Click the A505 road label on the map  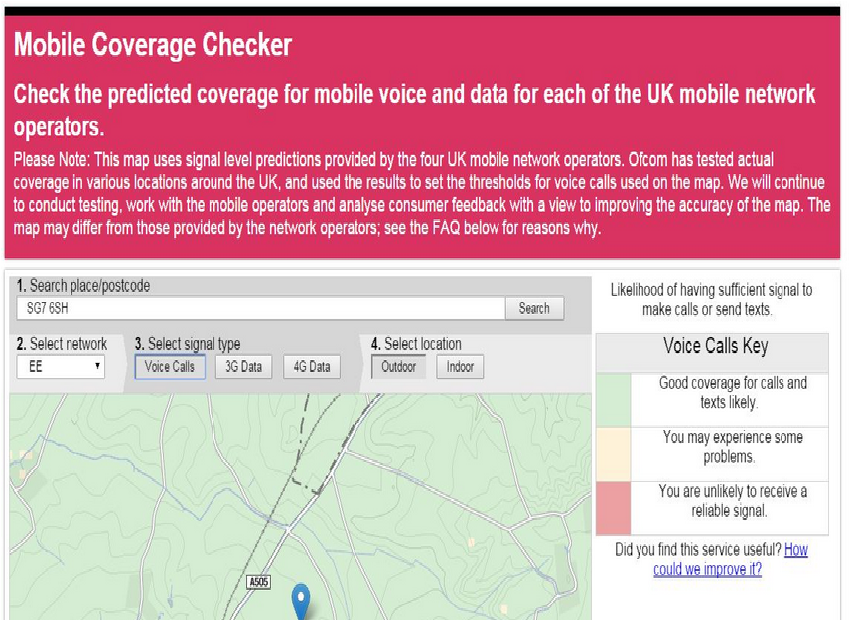(x=259, y=582)
